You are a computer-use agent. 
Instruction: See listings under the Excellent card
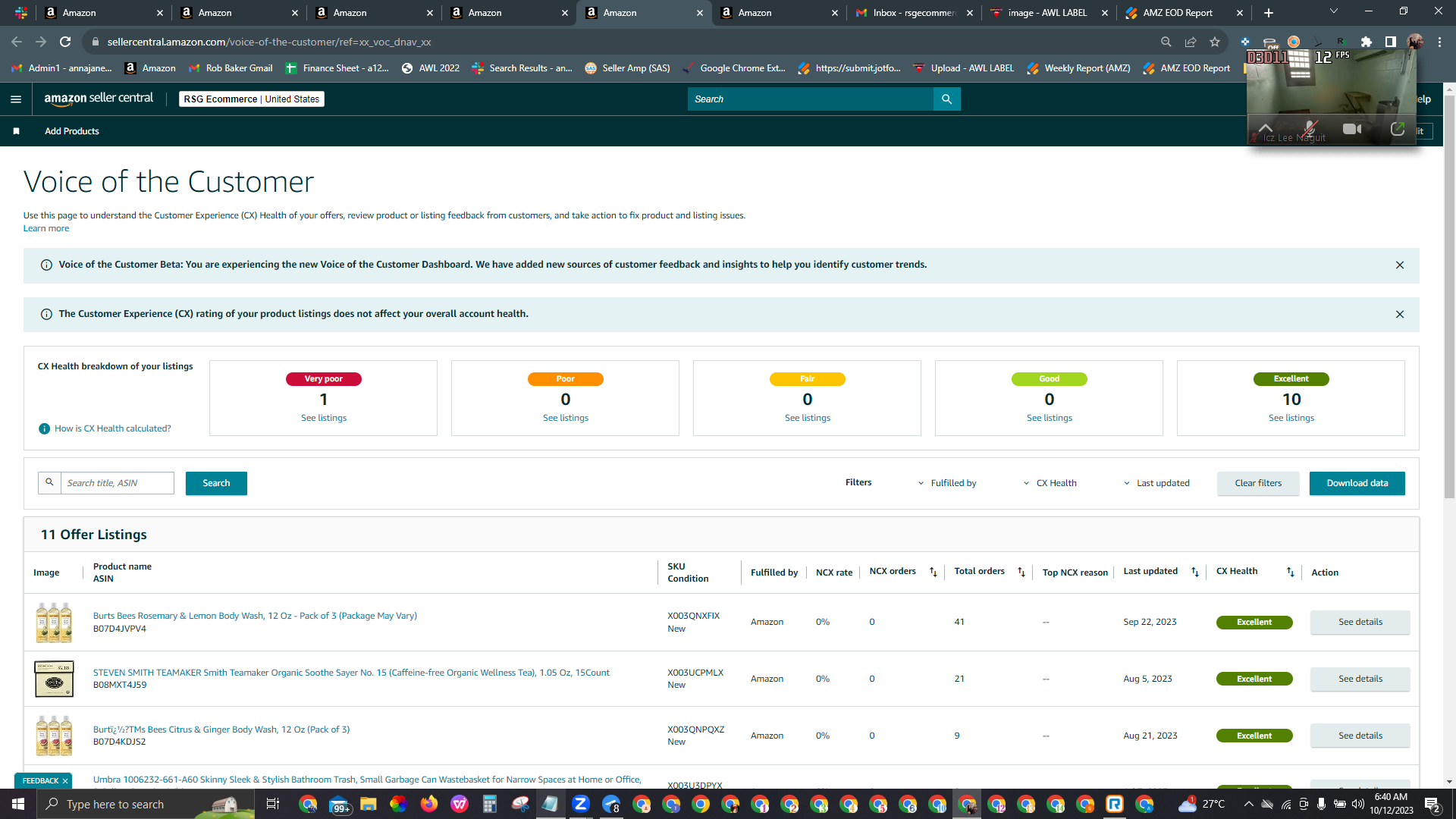[1291, 419]
